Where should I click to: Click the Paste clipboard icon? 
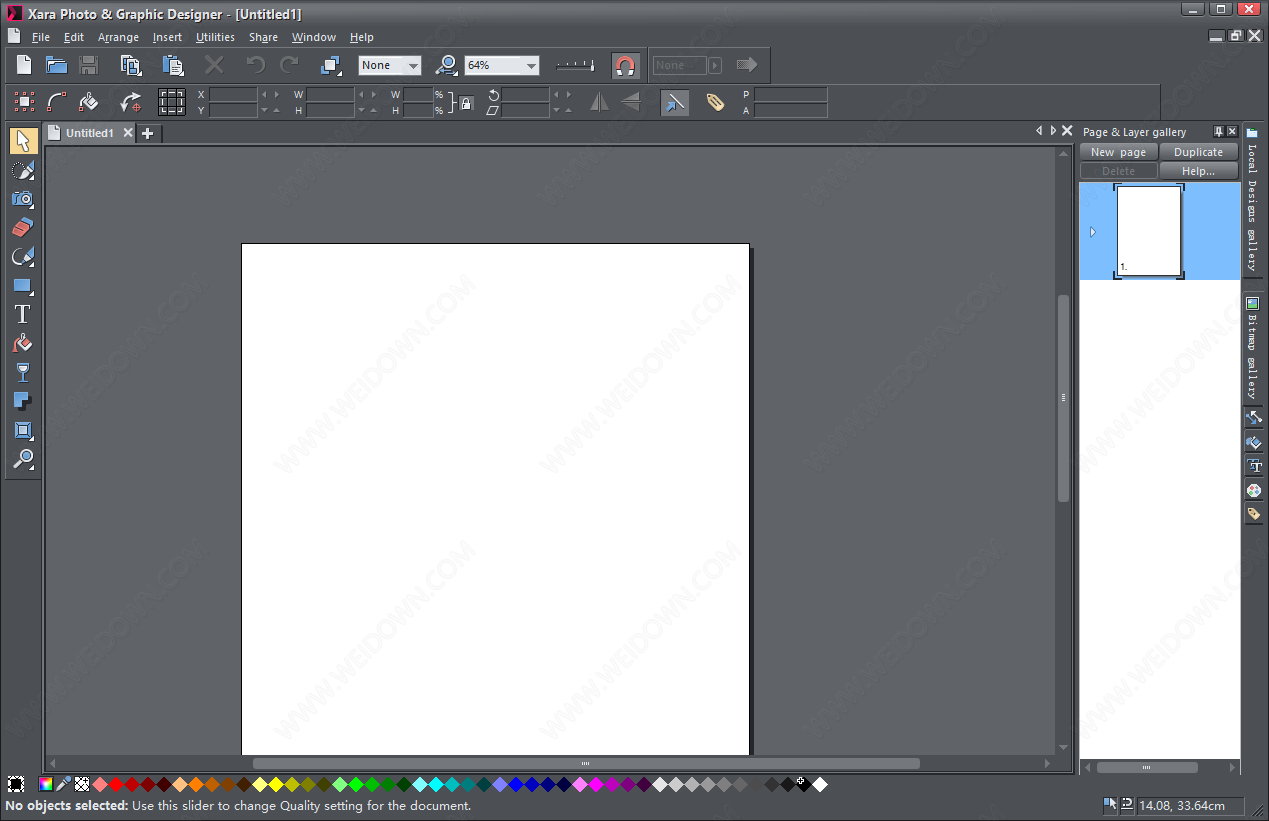click(173, 65)
